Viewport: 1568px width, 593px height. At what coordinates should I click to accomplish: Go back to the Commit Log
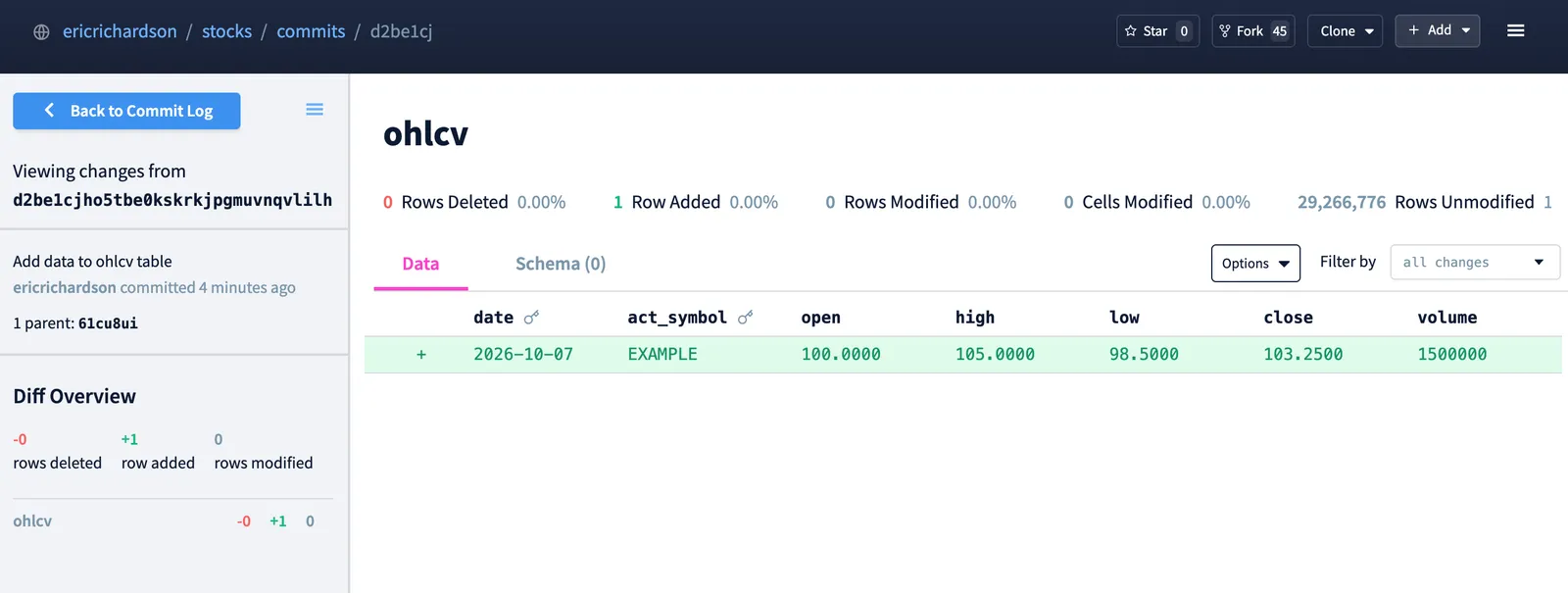(x=126, y=111)
